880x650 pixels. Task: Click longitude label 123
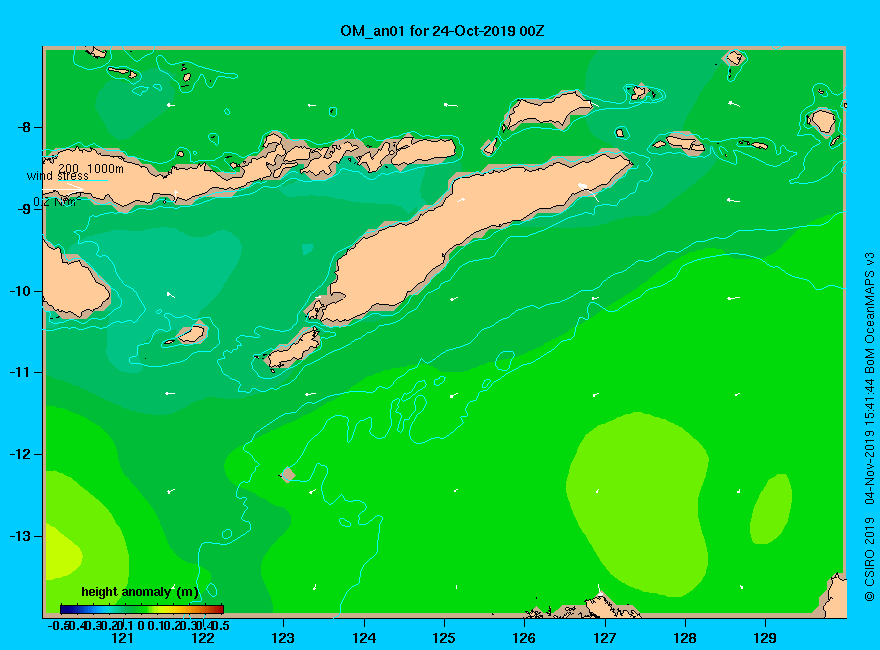[283, 638]
